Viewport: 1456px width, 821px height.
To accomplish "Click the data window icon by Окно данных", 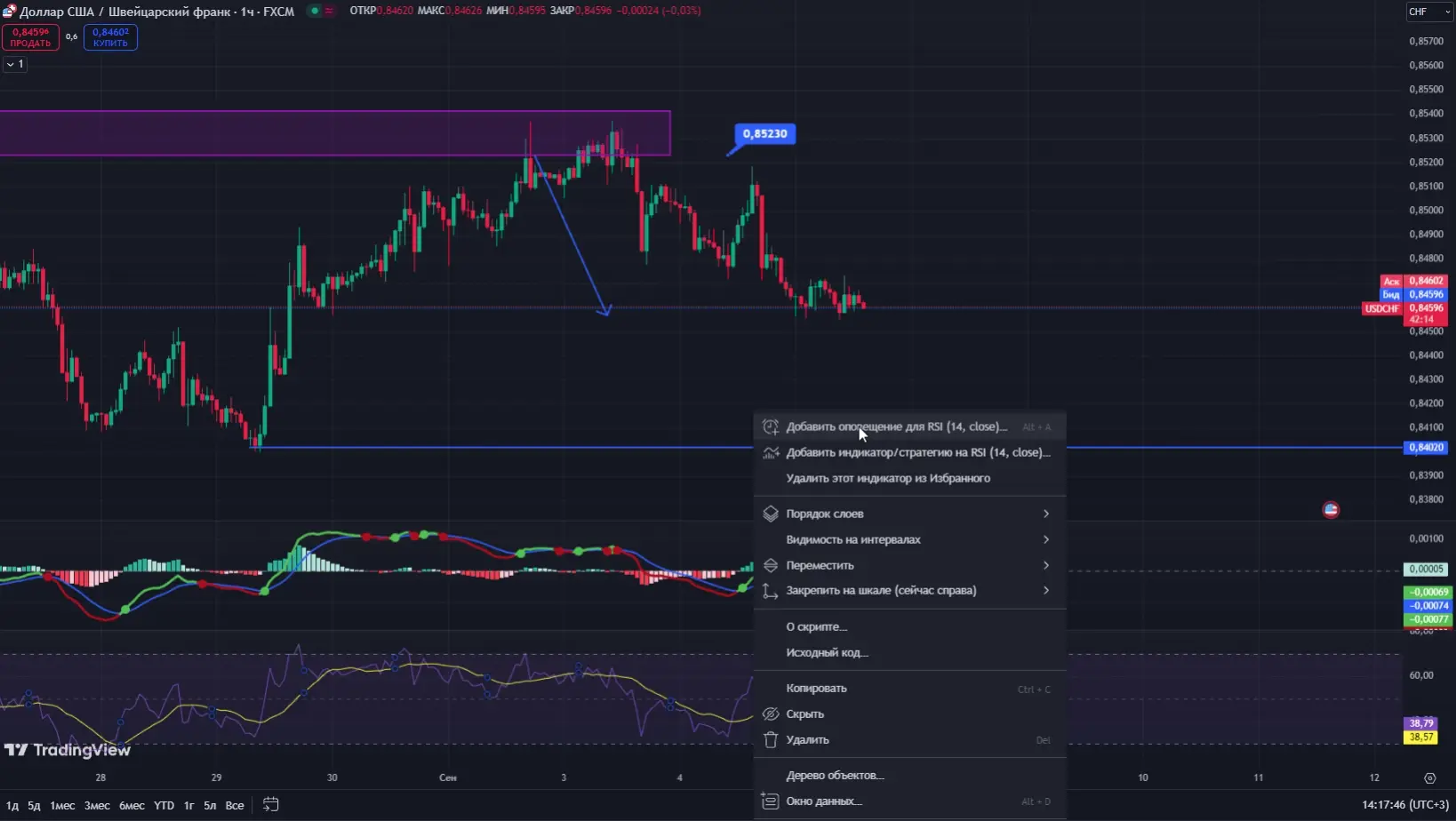I will point(771,801).
